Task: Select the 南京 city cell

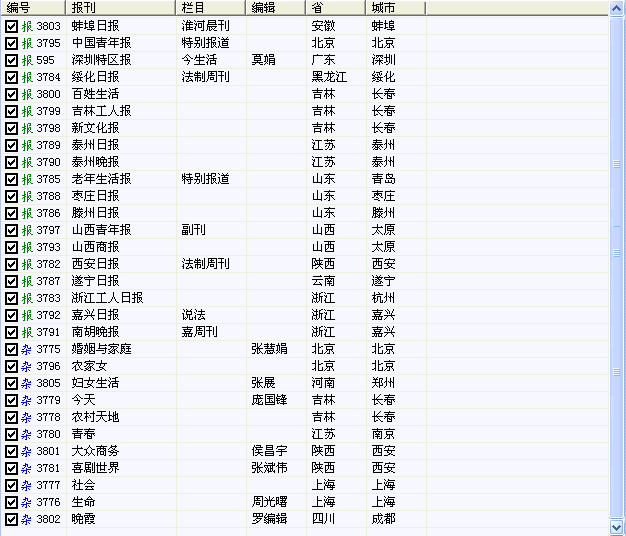Action: click(x=383, y=434)
